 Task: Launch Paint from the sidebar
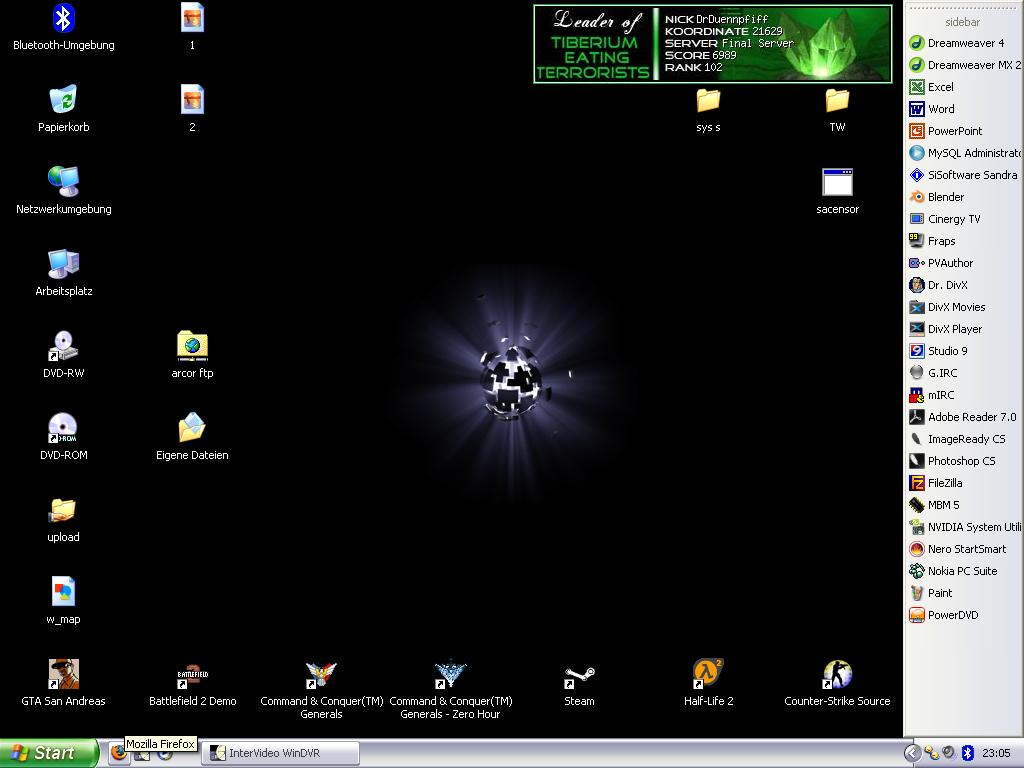[x=931, y=593]
